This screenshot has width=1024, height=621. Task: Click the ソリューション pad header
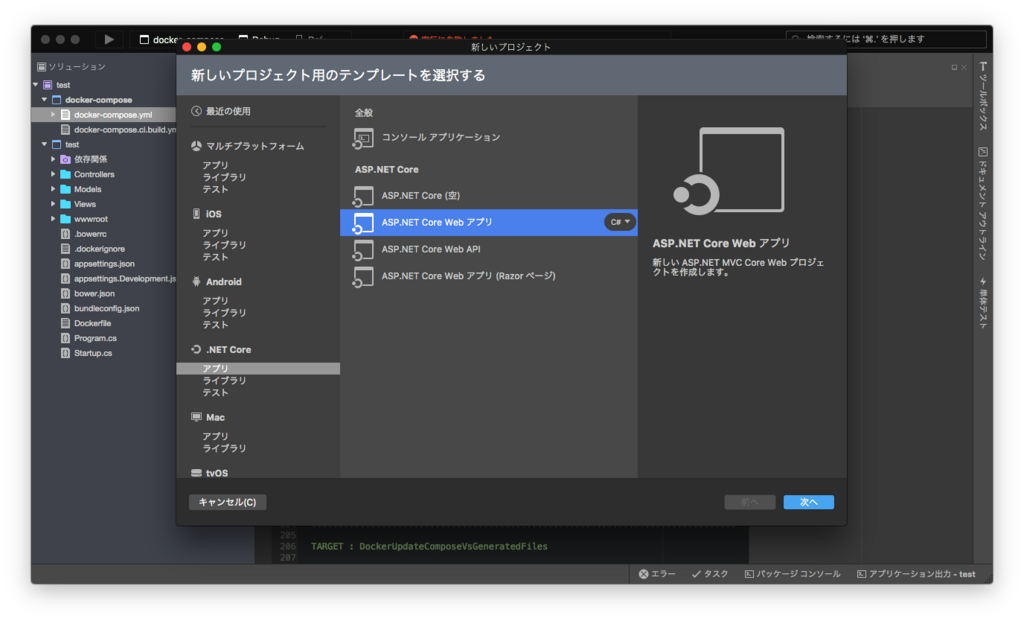coord(72,67)
